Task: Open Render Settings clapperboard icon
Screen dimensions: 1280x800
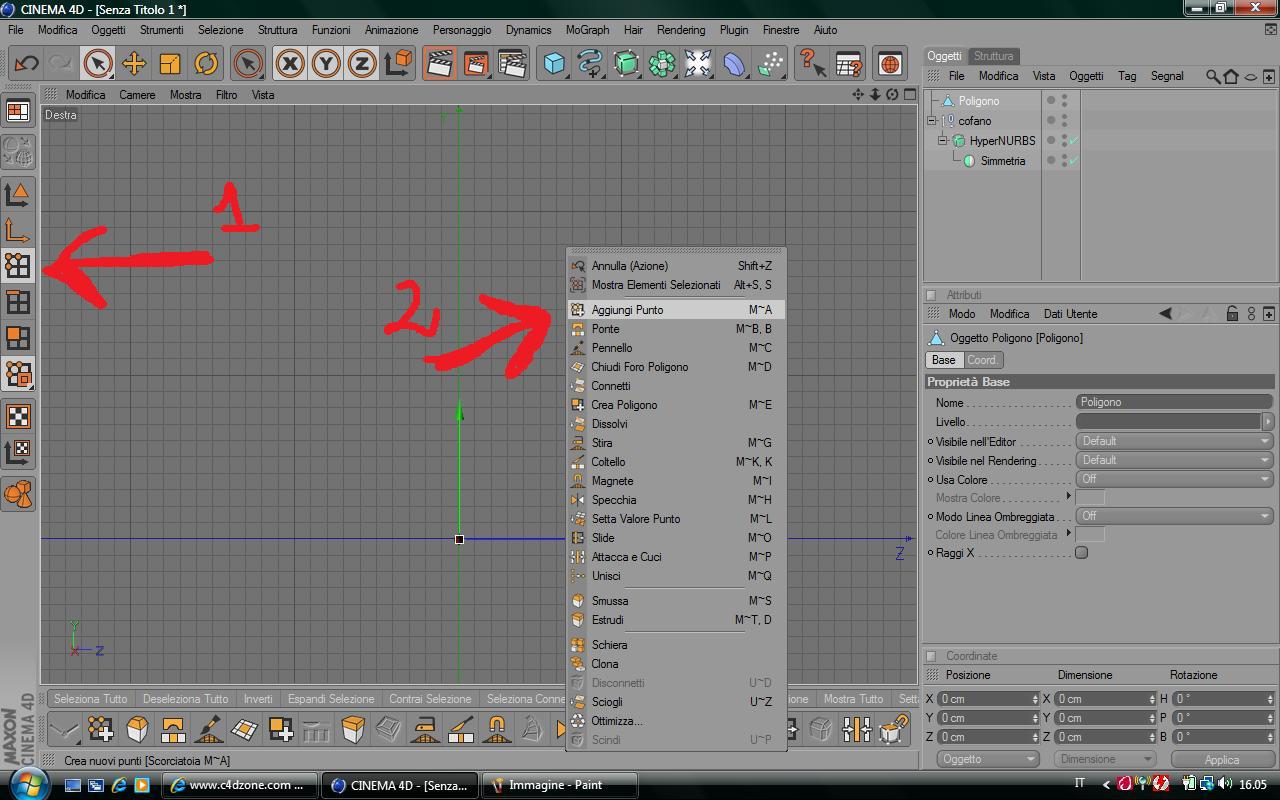Action: coord(512,63)
